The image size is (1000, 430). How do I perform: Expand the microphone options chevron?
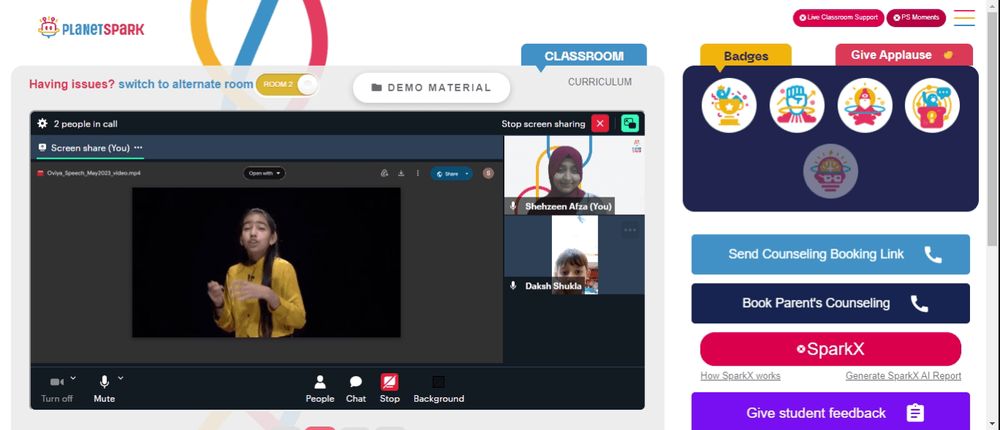[x=121, y=378]
